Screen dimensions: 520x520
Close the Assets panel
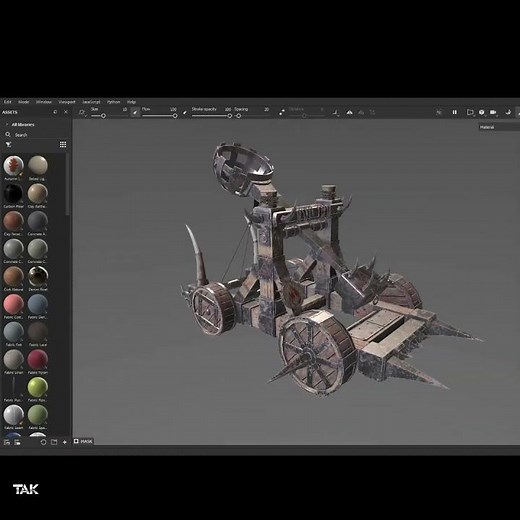(66, 112)
